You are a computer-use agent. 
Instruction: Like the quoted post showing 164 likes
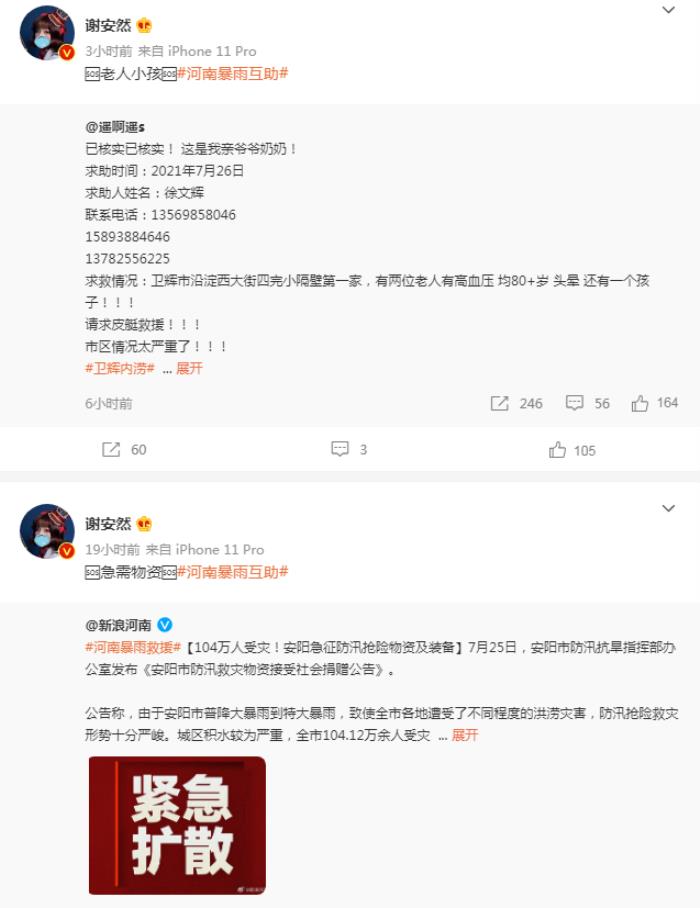pos(655,402)
